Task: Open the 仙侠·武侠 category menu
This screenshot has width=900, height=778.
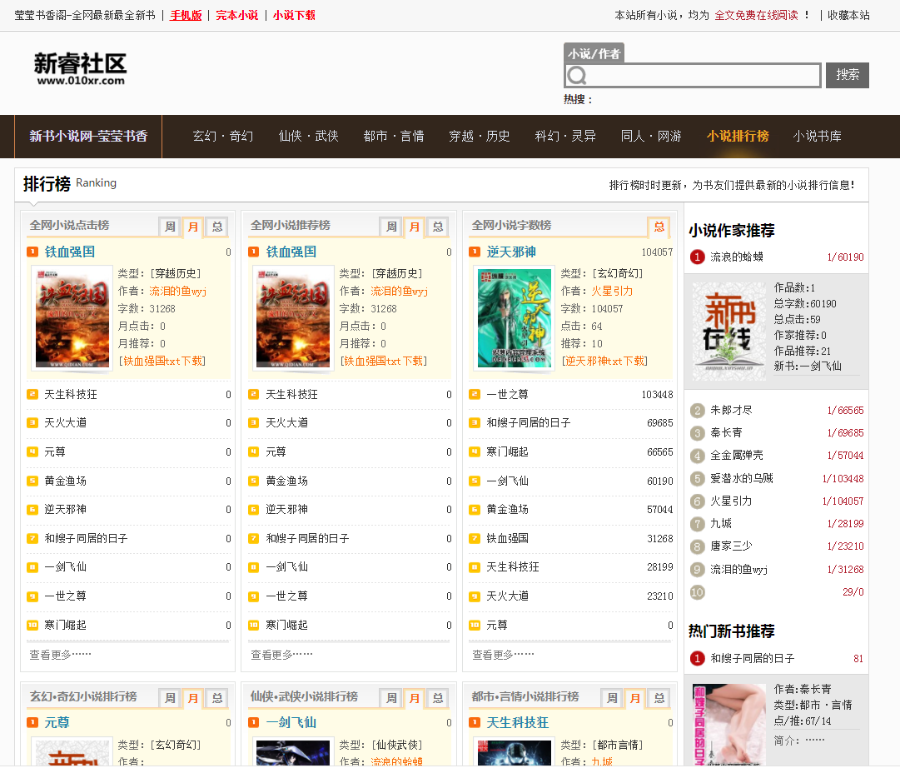Action: click(x=308, y=136)
